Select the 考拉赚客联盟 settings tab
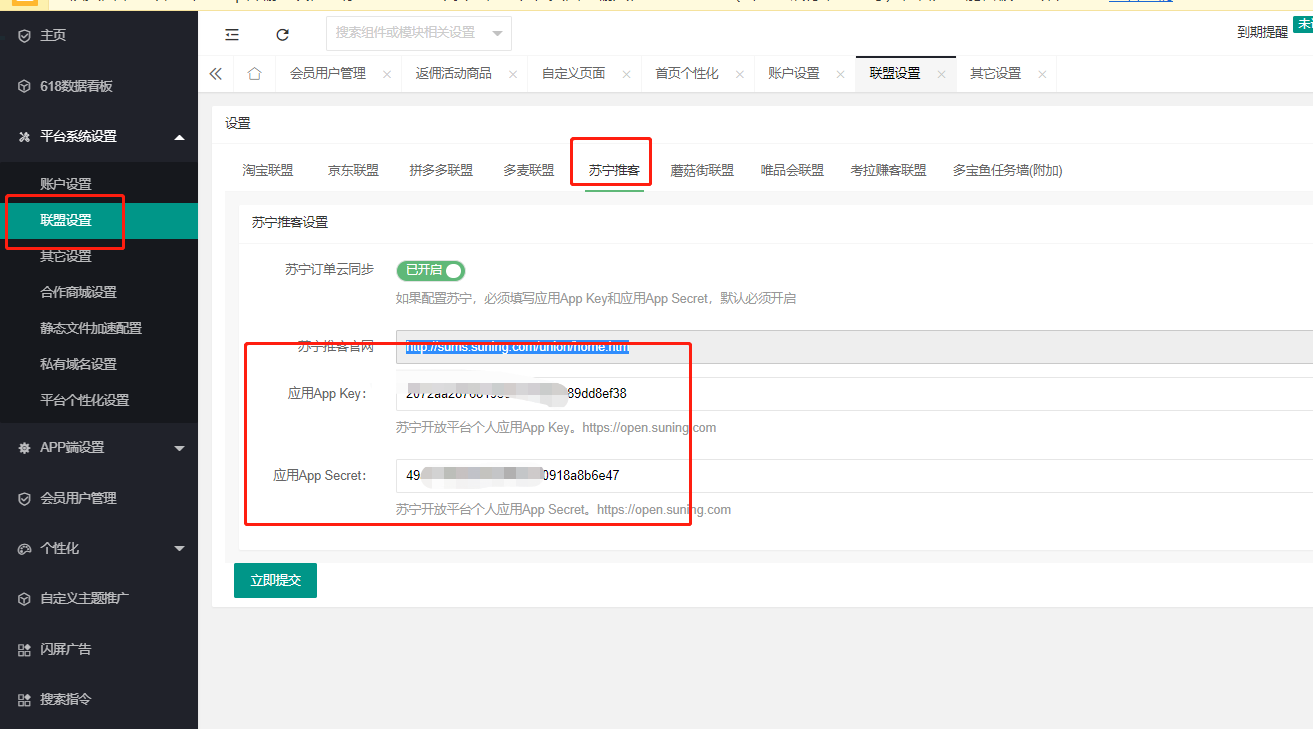This screenshot has height=729, width=1313. tap(889, 171)
